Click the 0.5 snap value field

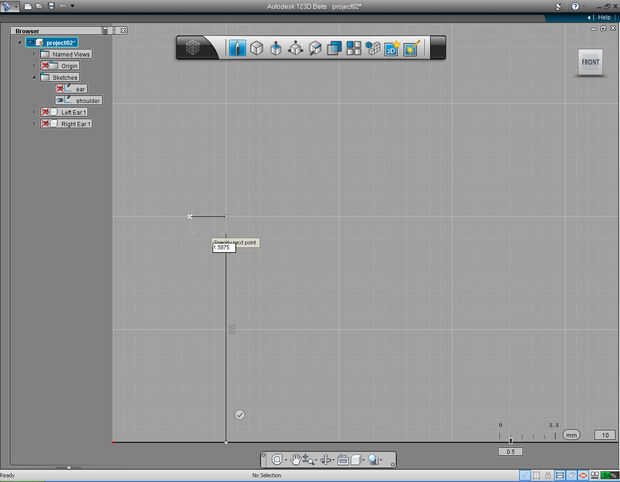click(510, 452)
